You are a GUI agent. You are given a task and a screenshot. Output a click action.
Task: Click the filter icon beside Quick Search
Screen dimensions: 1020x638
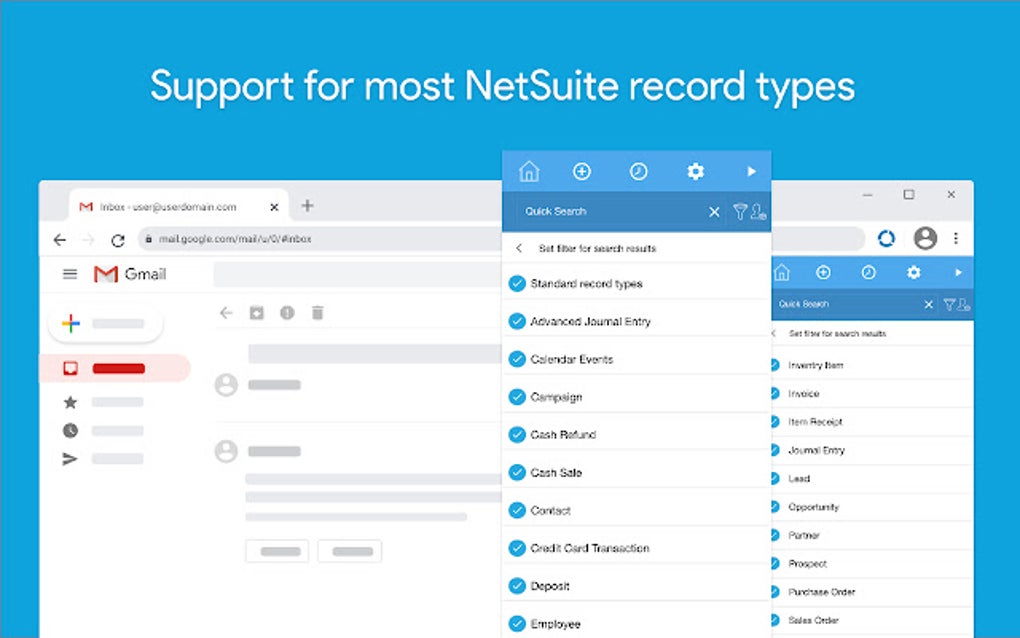point(739,211)
